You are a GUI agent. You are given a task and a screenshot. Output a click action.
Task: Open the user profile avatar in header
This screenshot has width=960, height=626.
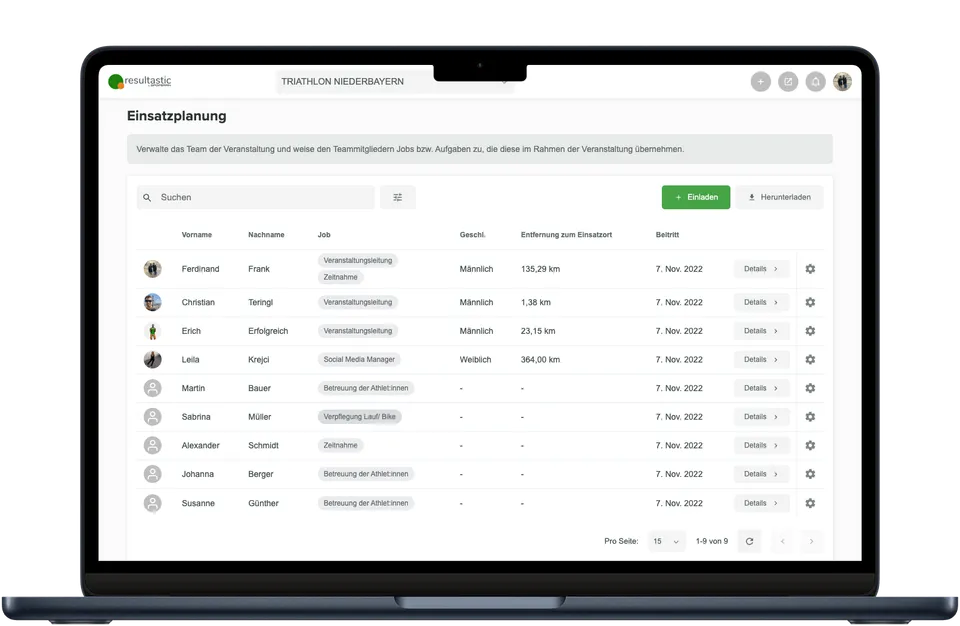click(842, 81)
